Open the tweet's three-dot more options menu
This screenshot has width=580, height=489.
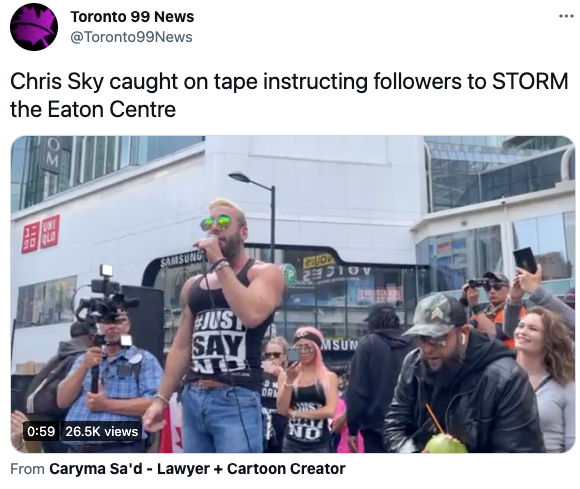pyautogui.click(x=566, y=16)
